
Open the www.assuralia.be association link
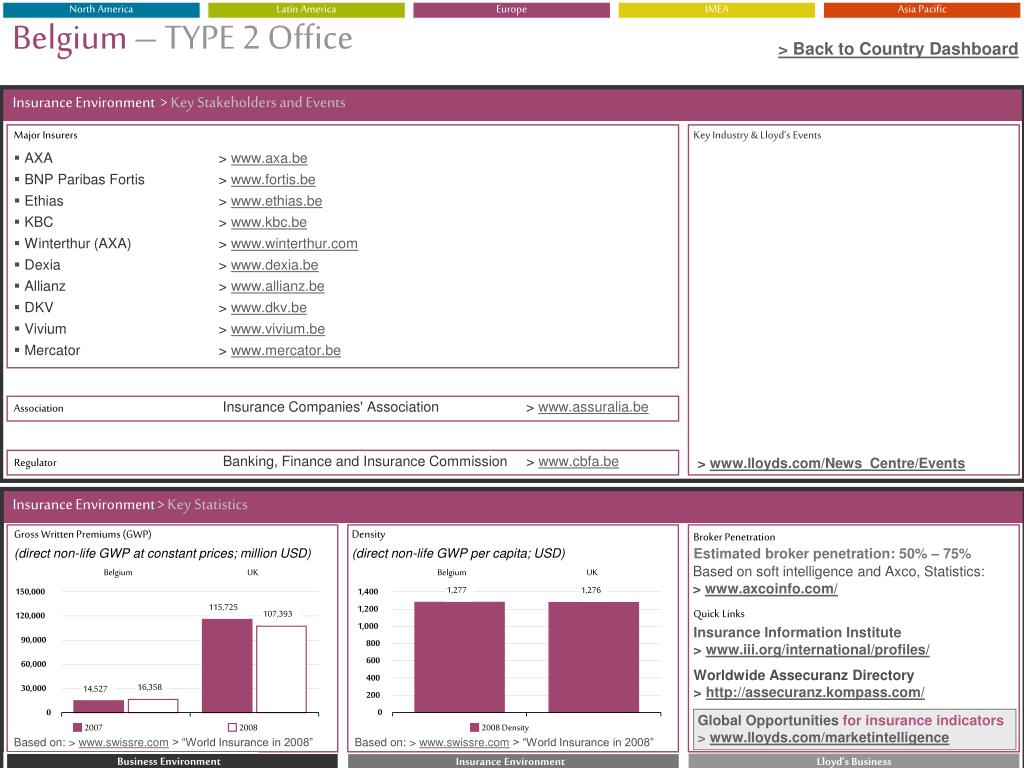(593, 408)
